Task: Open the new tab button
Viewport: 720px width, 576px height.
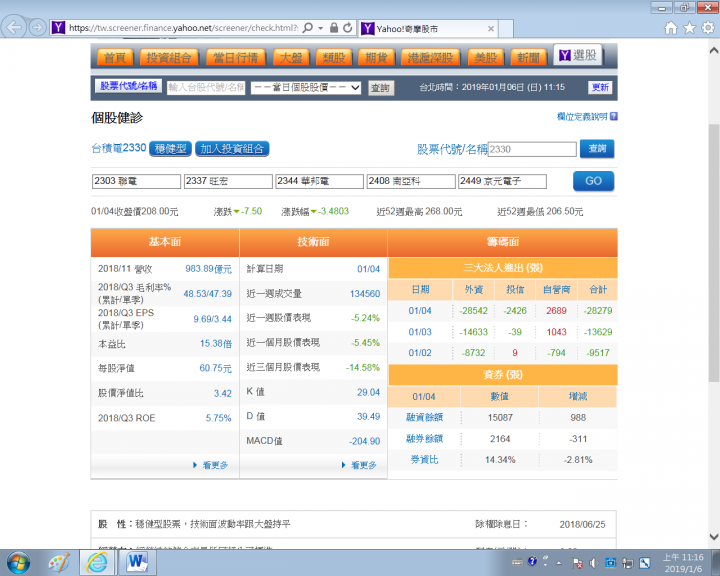Action: (506, 28)
